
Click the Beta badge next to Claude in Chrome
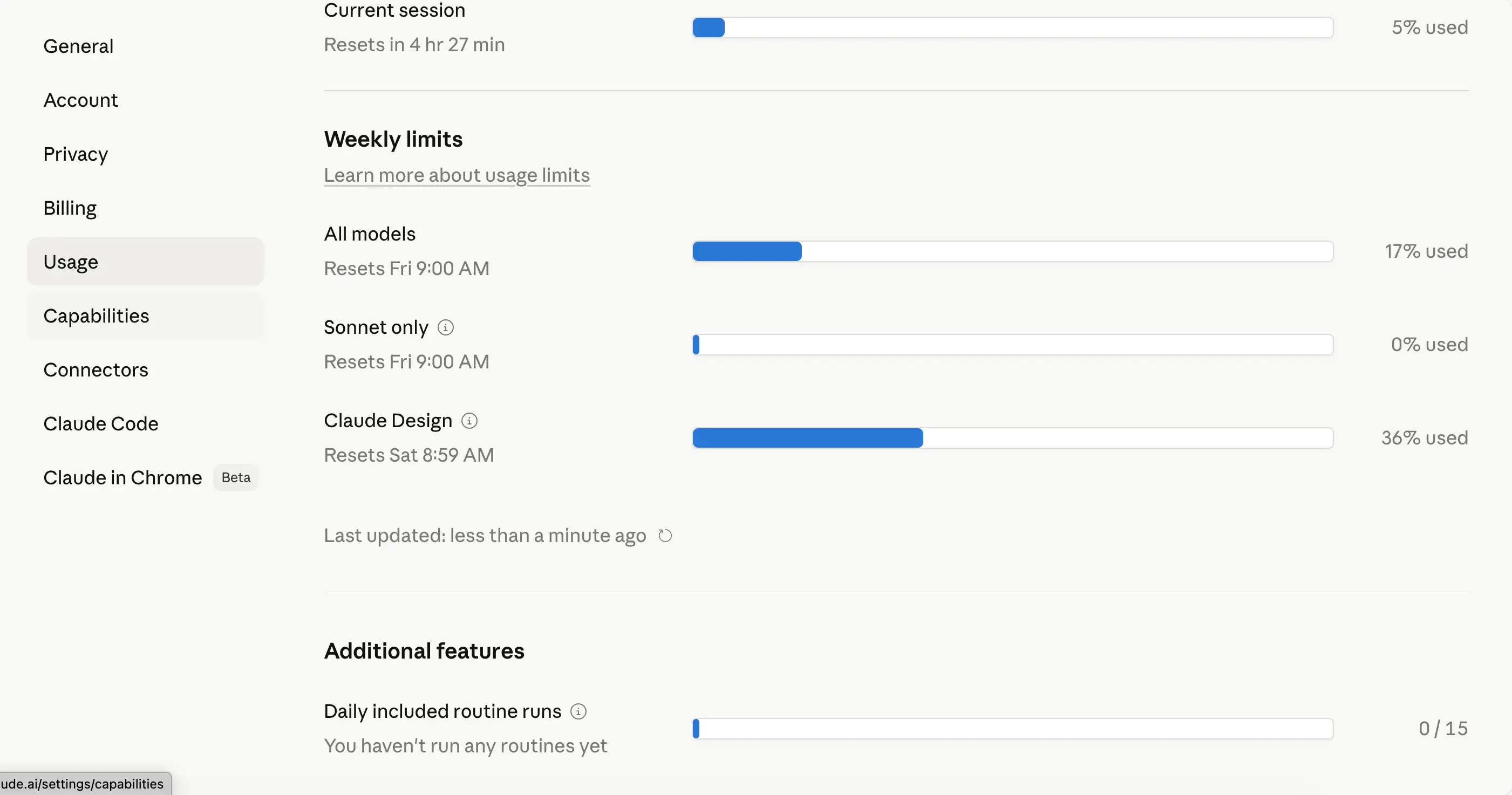coord(236,478)
